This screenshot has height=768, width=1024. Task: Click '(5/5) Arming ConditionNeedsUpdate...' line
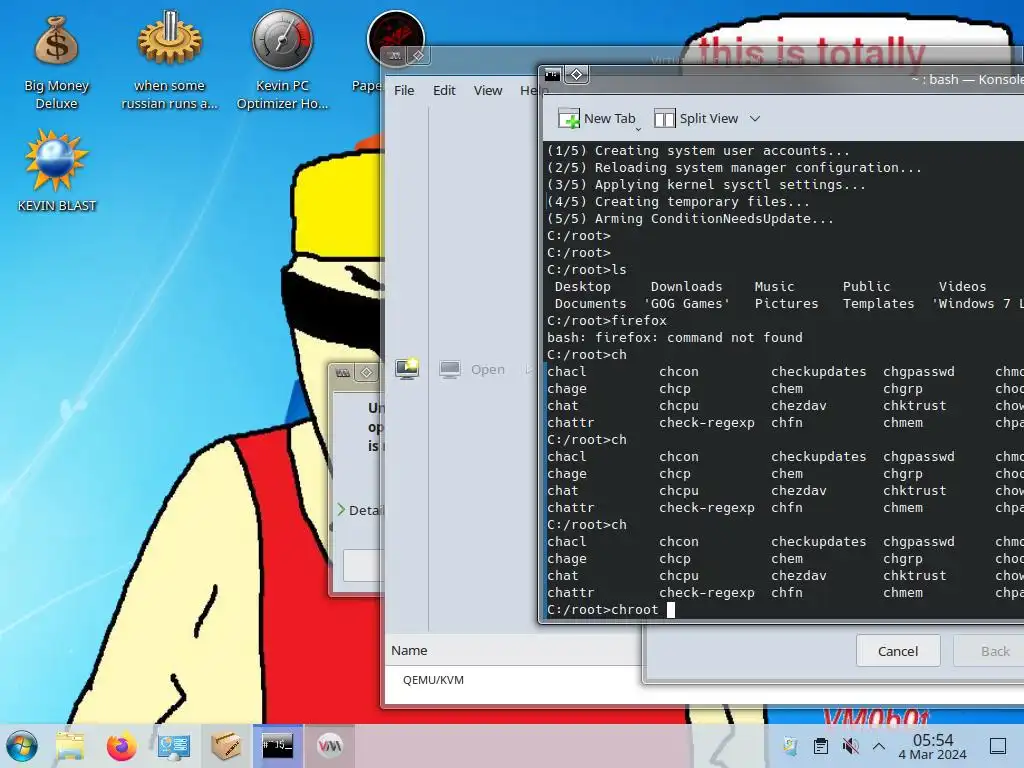[690, 219]
